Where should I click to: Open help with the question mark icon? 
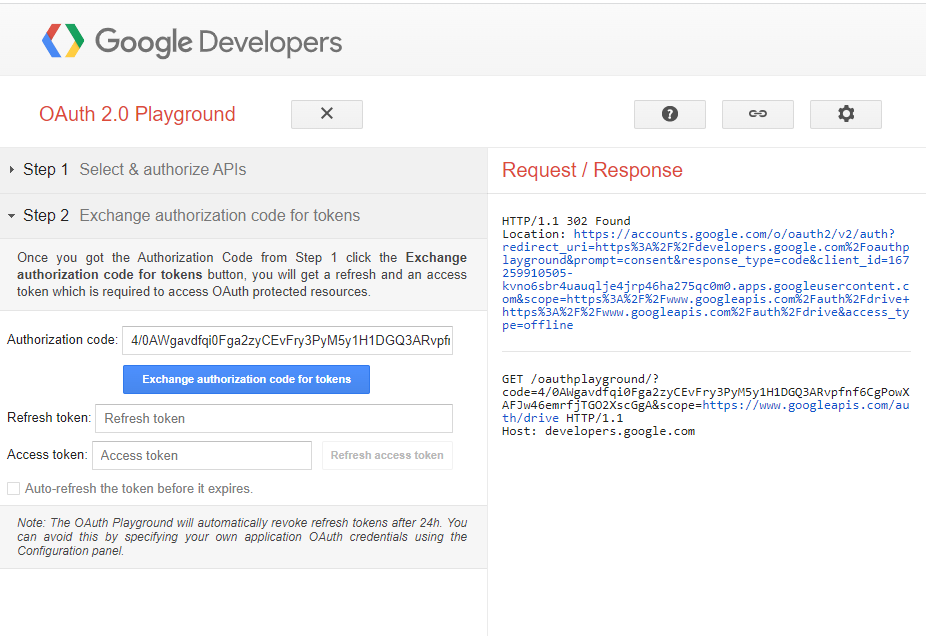670,114
